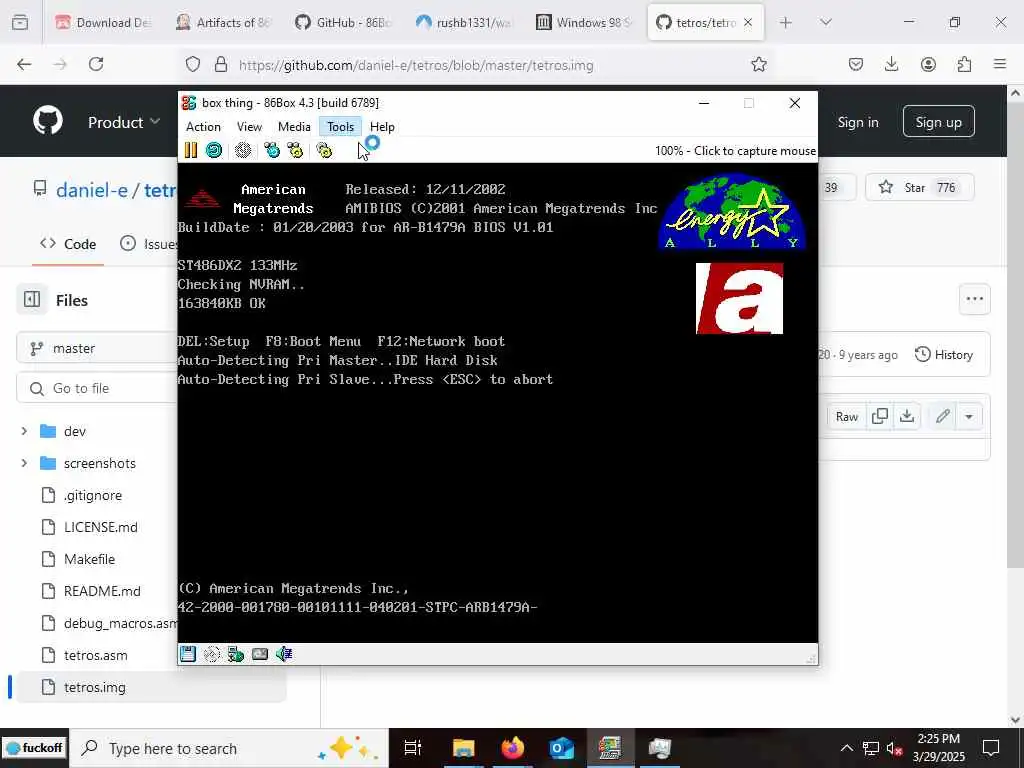Open tetros.asm in file tree

(x=95, y=655)
